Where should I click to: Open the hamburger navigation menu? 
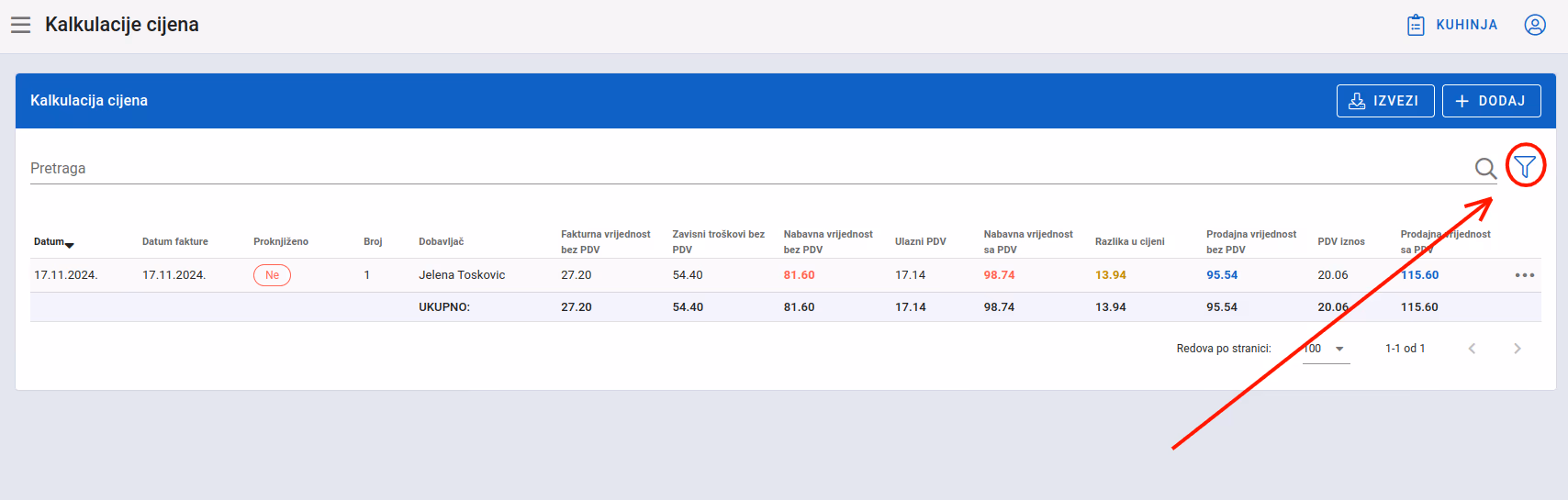pyautogui.click(x=20, y=25)
